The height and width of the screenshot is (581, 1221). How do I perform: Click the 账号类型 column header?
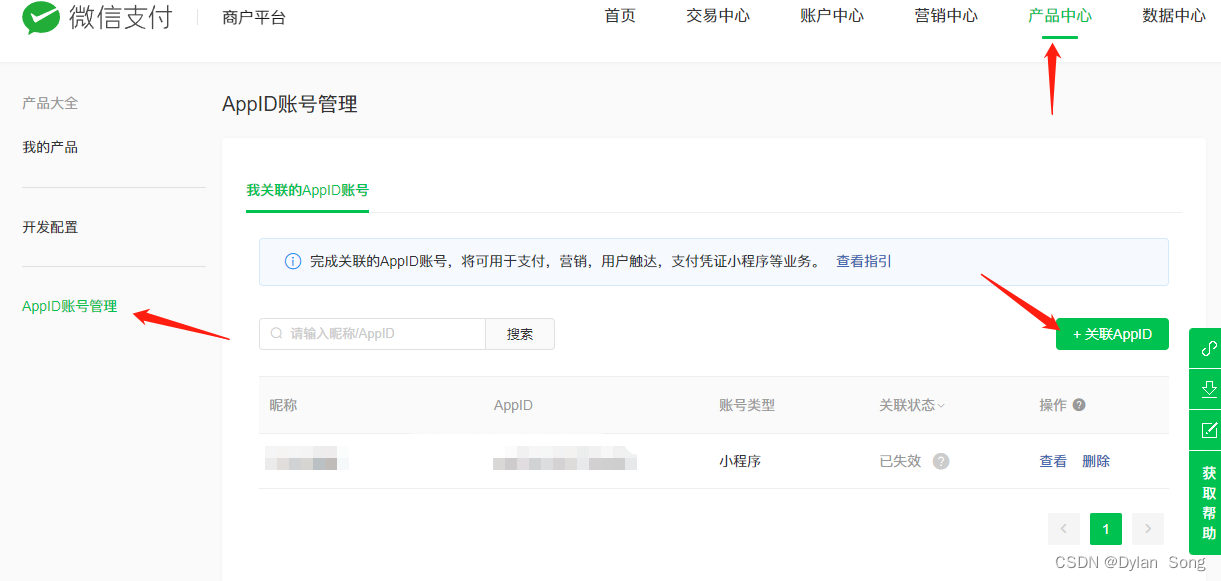[x=747, y=405]
